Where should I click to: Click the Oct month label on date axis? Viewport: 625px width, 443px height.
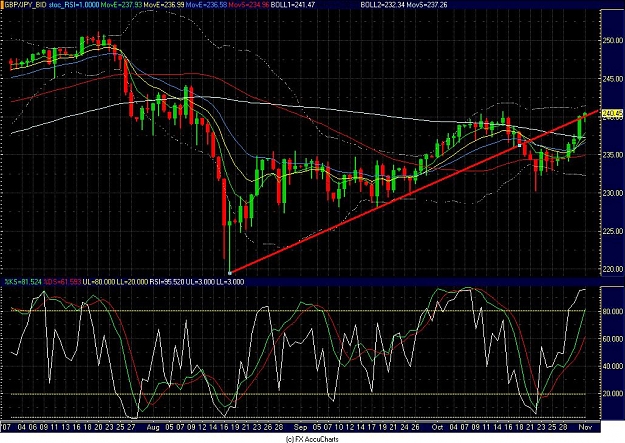pyautogui.click(x=437, y=427)
